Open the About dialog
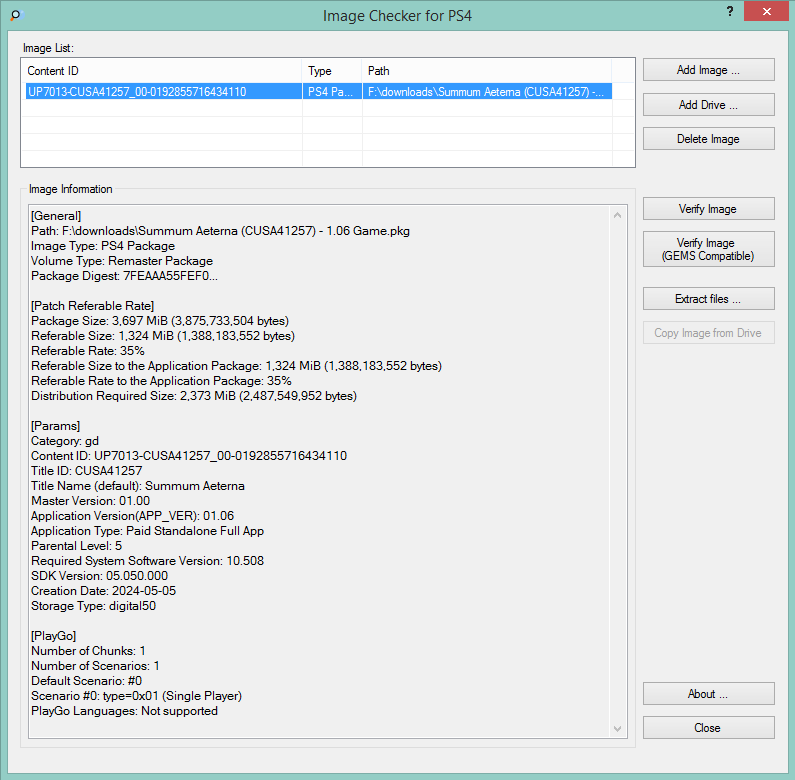Screen dimensions: 795x780 708,694
